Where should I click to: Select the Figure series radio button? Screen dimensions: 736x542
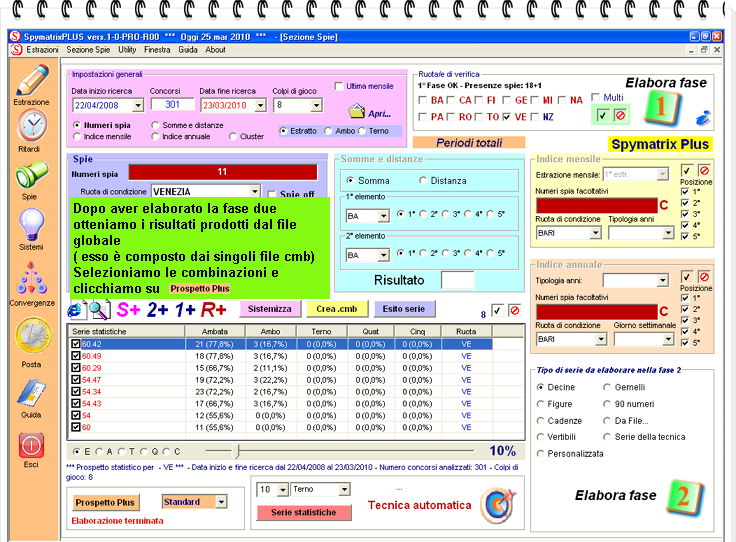point(540,404)
